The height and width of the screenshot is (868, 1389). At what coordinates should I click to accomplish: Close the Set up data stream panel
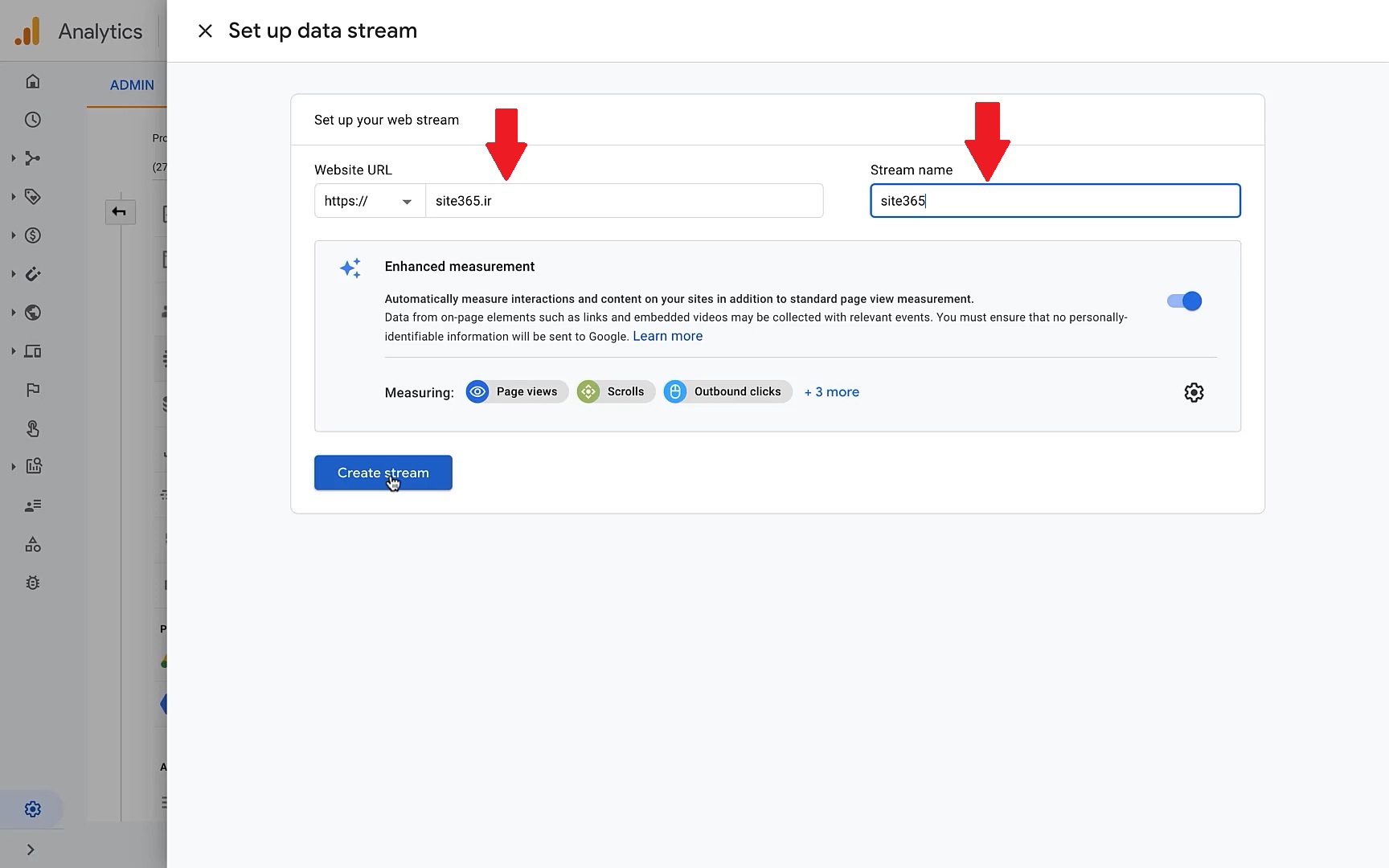[x=205, y=31]
